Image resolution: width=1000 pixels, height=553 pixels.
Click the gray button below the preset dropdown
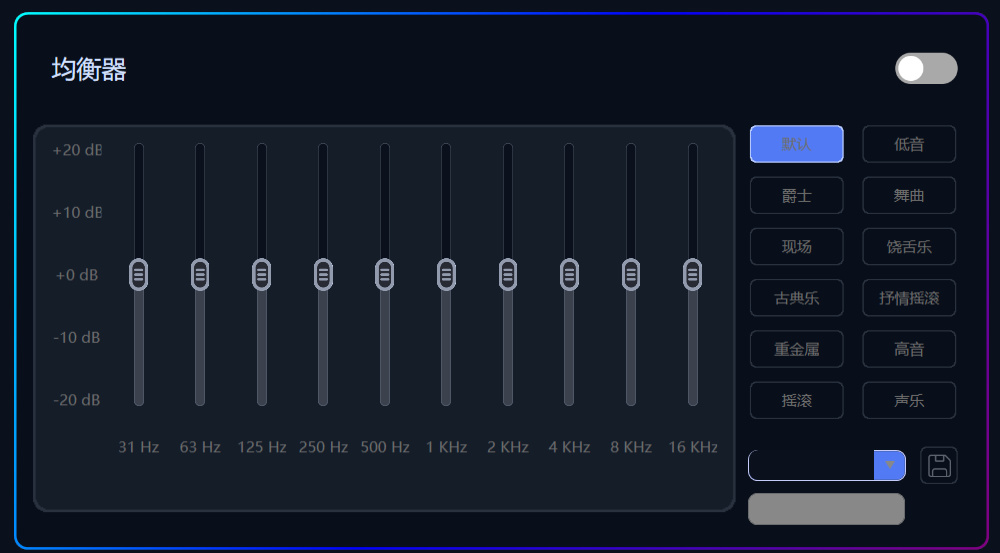pos(827,509)
